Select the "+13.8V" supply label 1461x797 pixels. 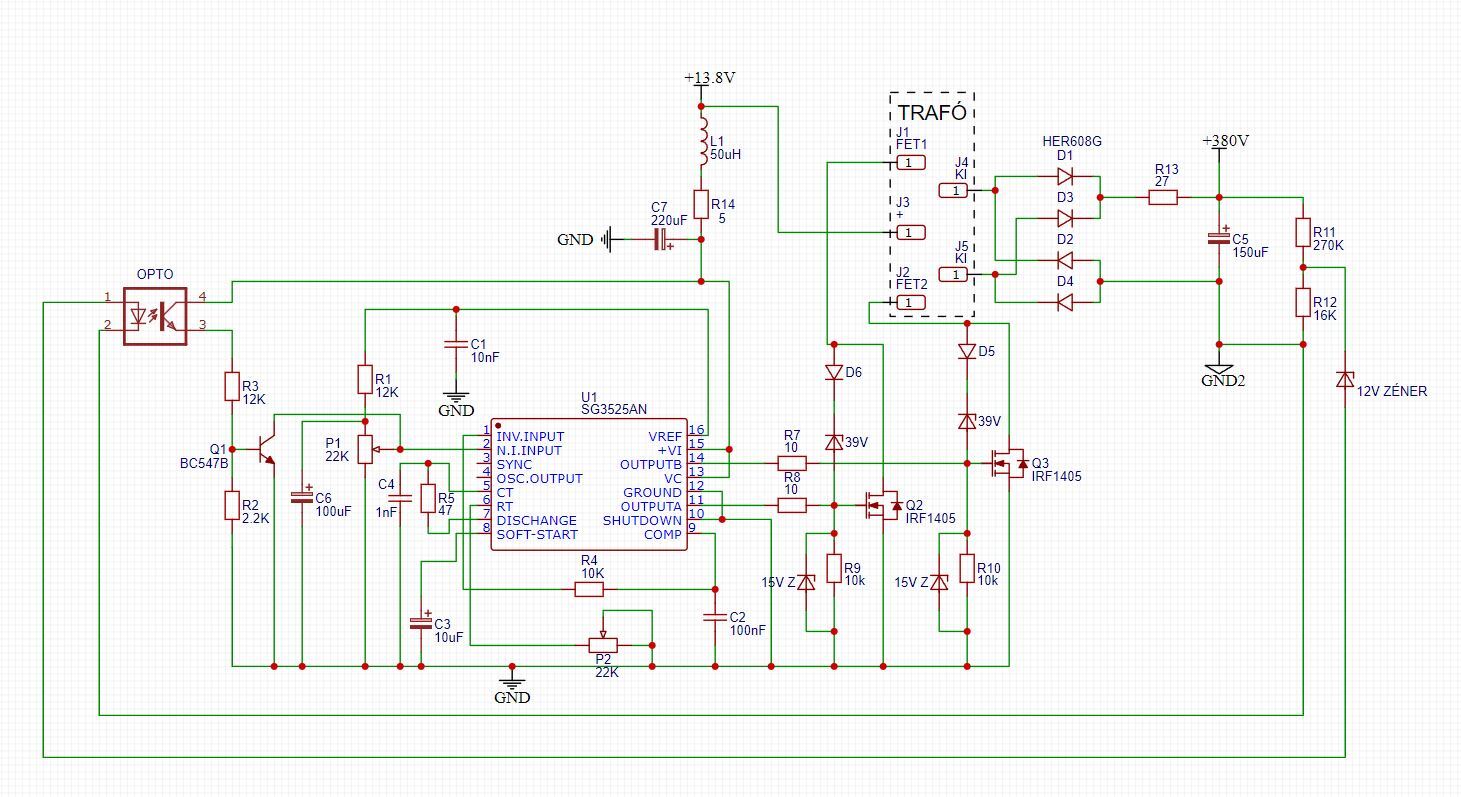click(710, 78)
